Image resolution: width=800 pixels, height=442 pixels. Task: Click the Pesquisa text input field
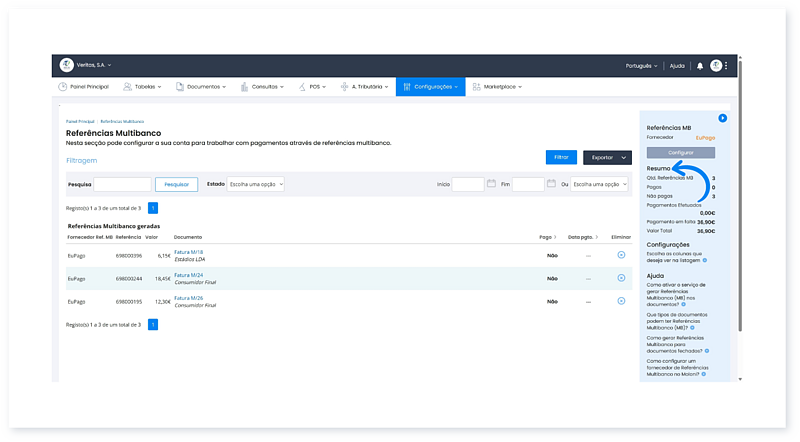[x=122, y=184]
